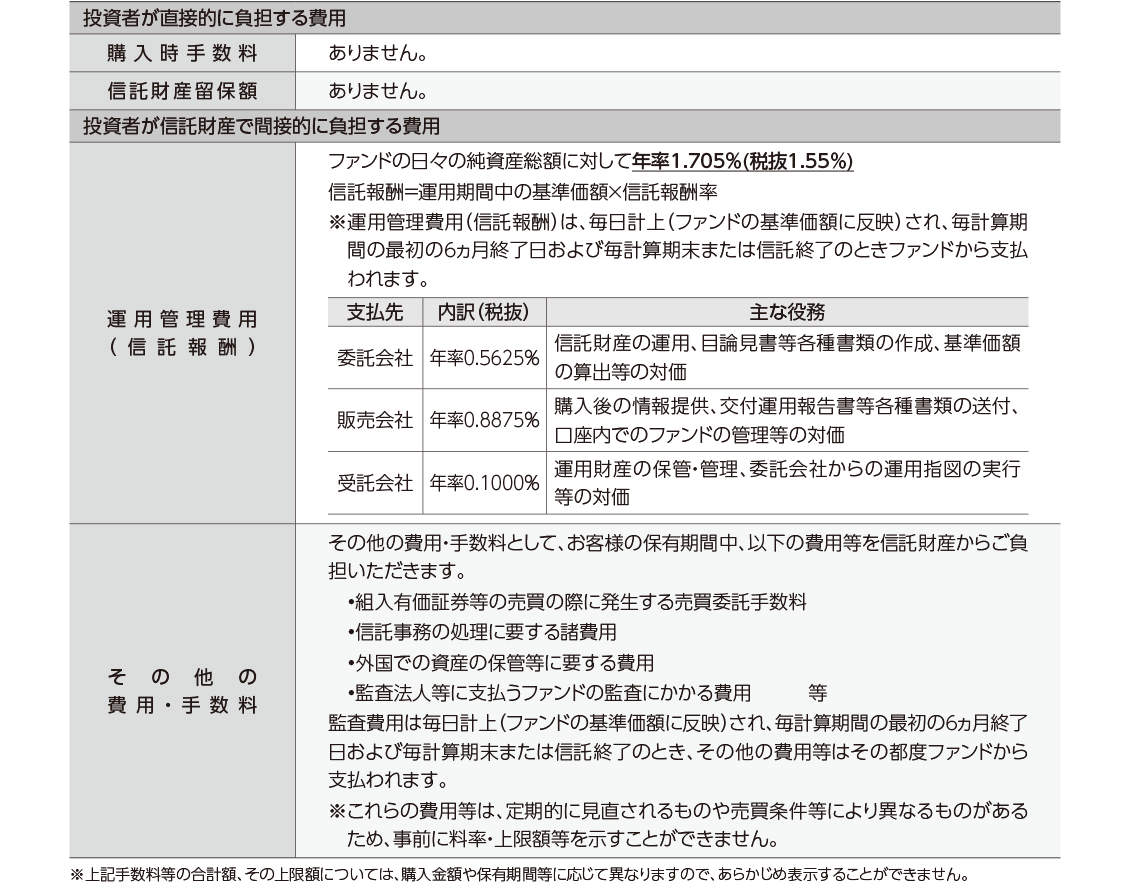Click the underlined 年率1.705%(税抜1.55%) text
Viewport: 1130px width, 883px height.
tap(742, 162)
